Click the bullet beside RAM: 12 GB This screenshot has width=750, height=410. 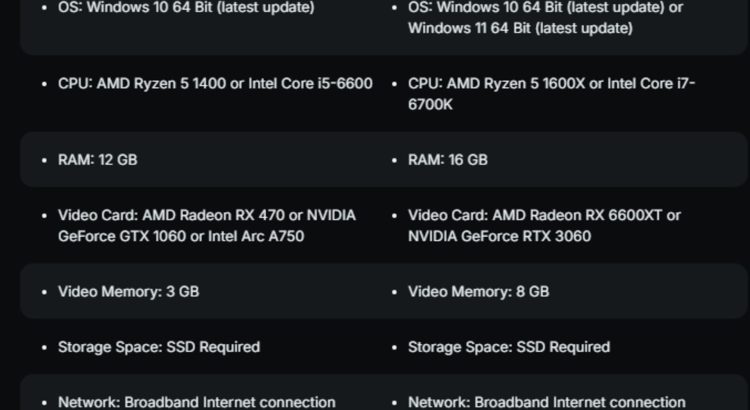44,160
